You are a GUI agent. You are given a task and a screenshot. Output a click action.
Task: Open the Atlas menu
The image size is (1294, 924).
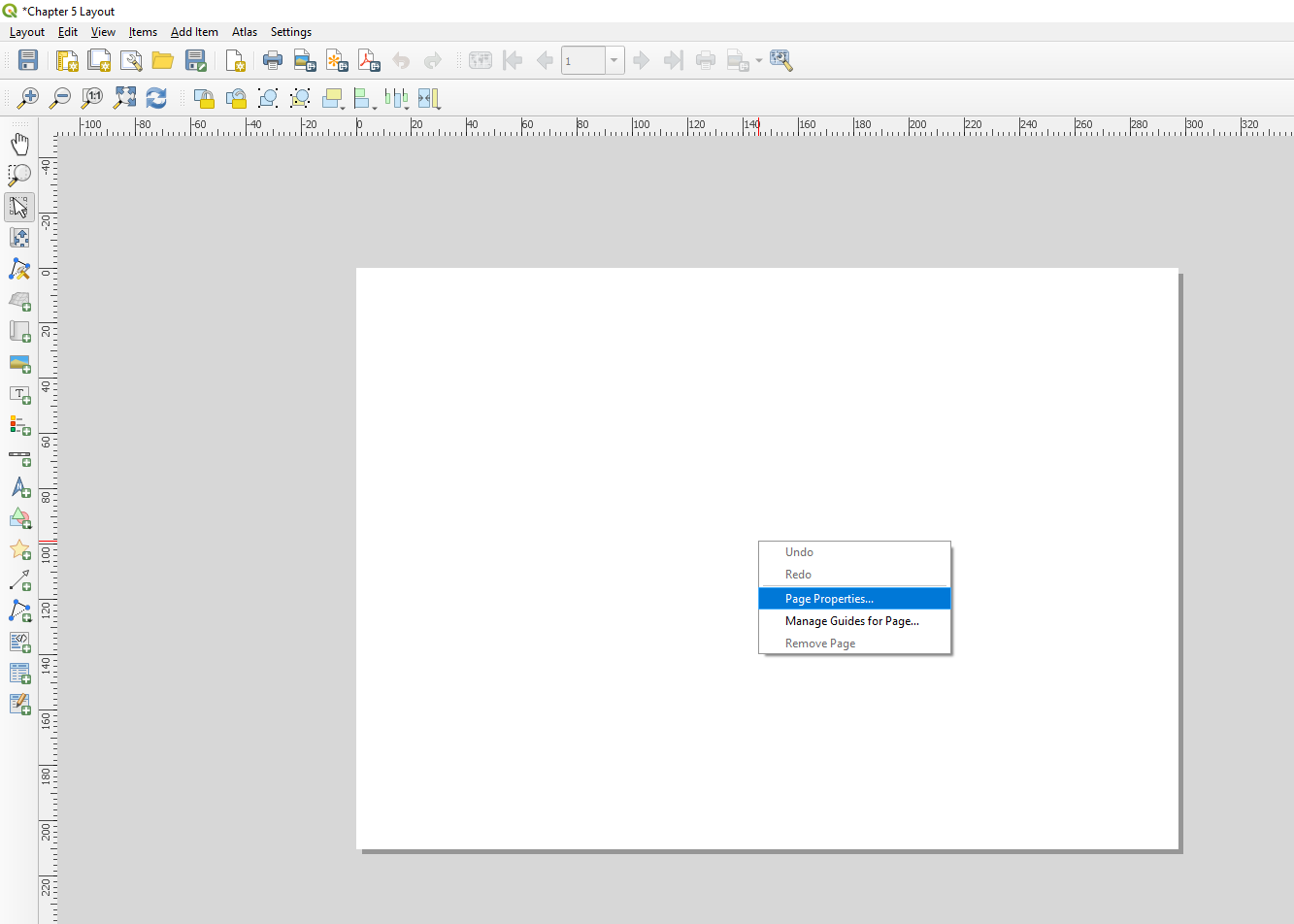(x=245, y=32)
